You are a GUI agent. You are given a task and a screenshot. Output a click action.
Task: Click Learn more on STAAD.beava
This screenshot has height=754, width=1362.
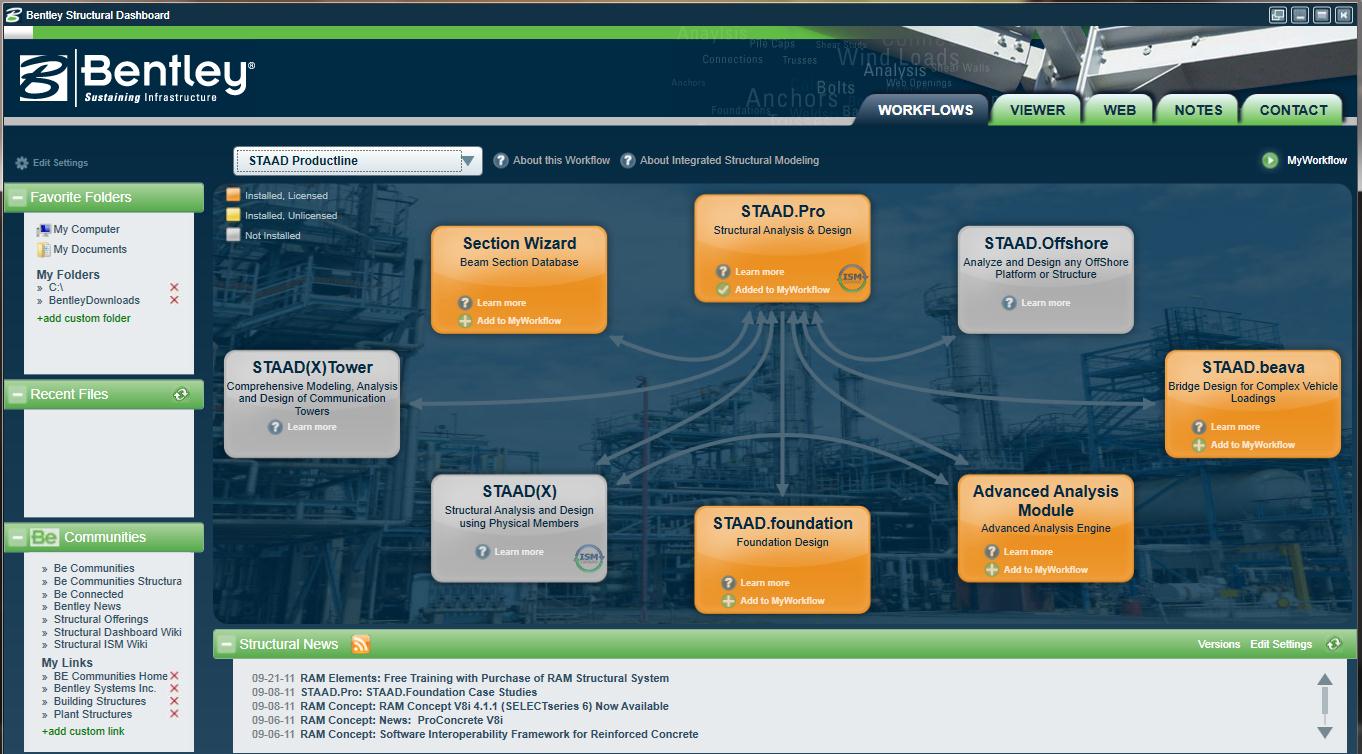pos(1235,427)
